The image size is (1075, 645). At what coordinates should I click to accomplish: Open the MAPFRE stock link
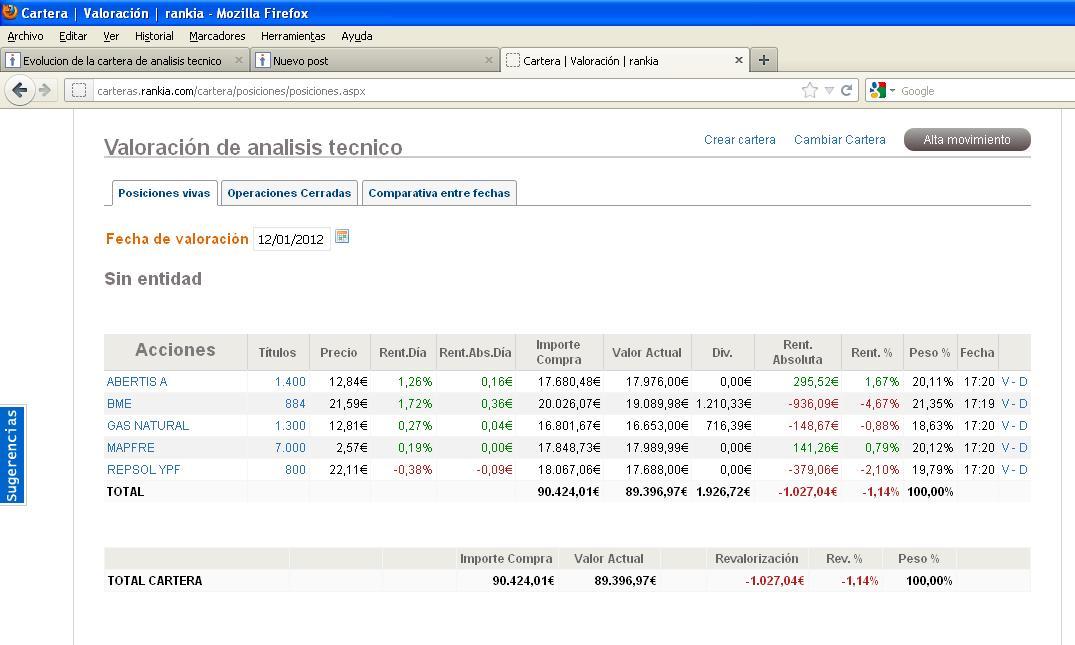pyautogui.click(x=131, y=448)
